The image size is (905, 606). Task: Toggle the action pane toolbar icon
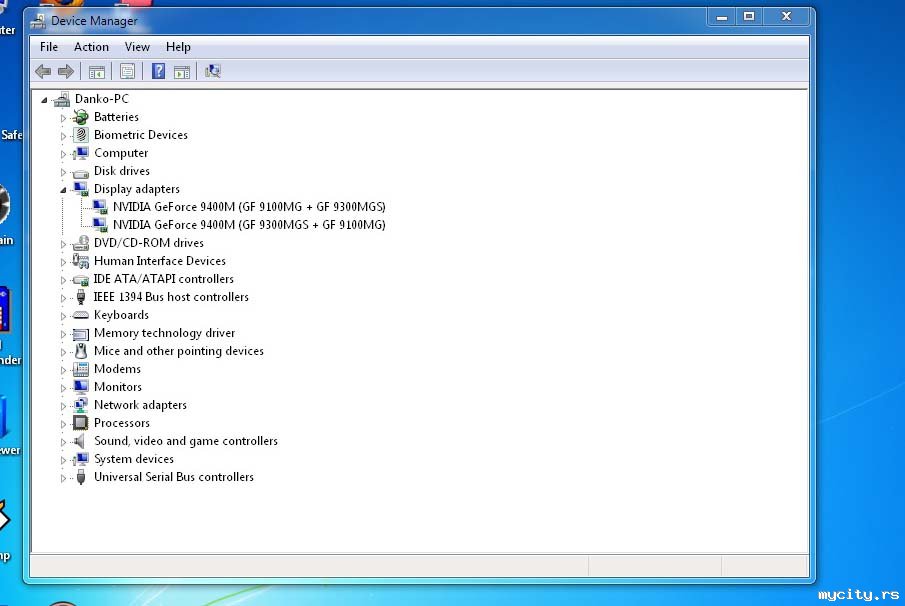(x=182, y=72)
